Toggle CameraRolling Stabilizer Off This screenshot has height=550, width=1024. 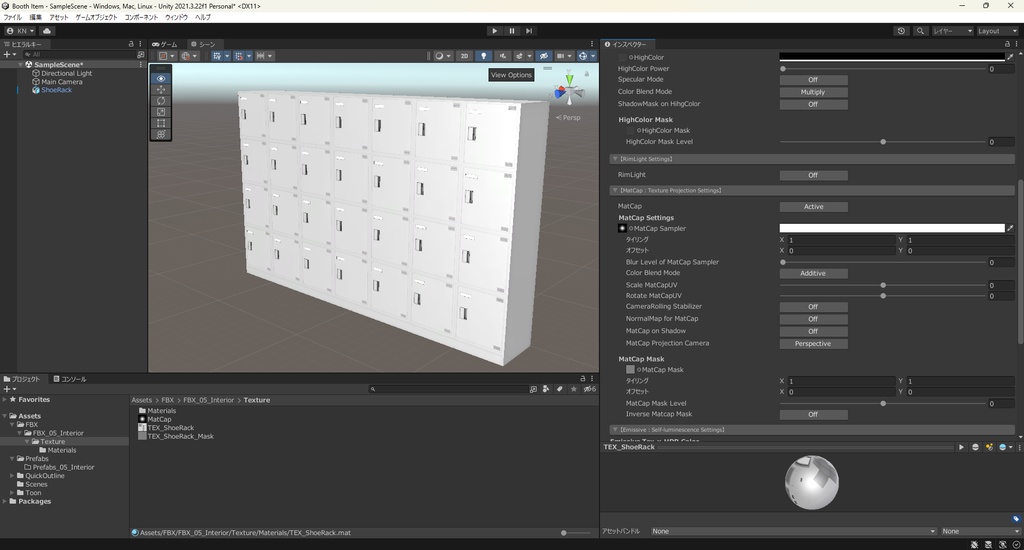tap(813, 307)
